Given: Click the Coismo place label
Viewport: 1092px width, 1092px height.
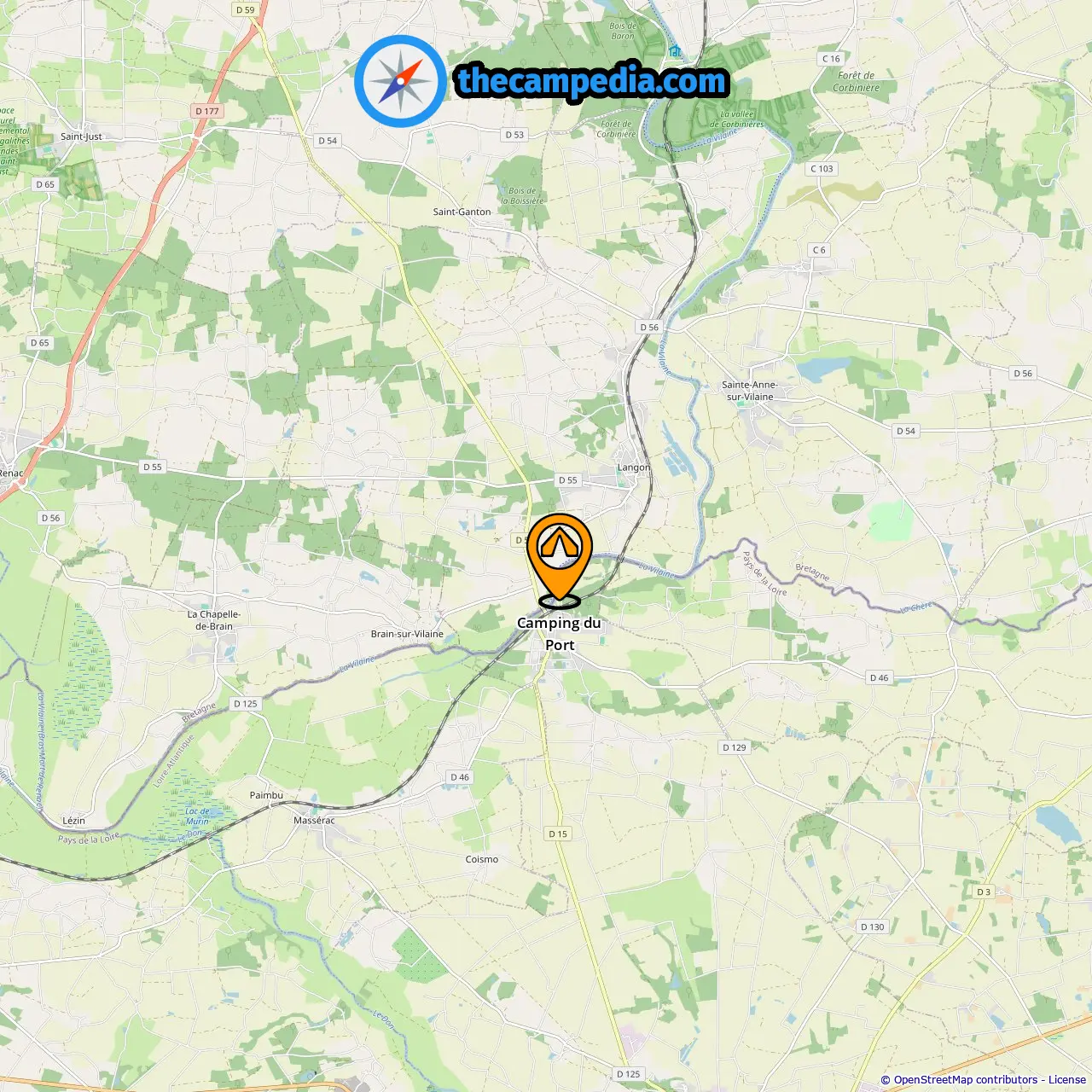Looking at the screenshot, I should tap(482, 859).
